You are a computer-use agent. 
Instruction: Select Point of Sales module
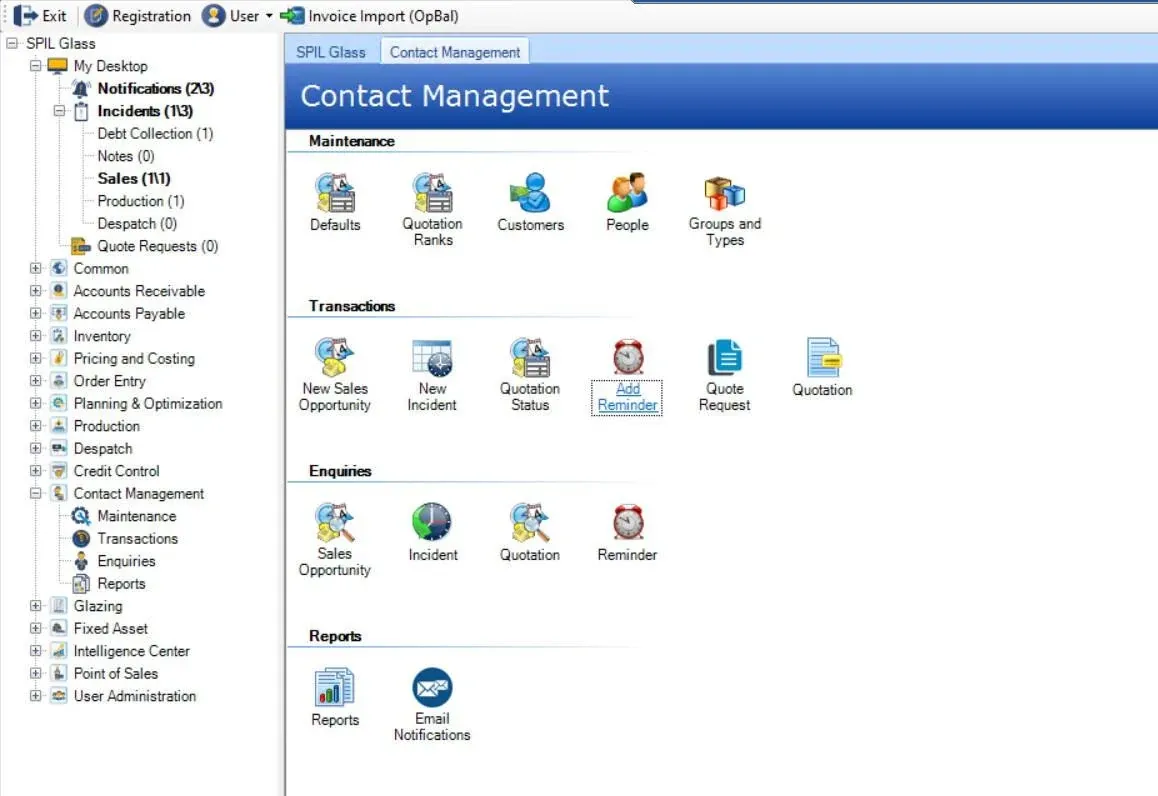[115, 673]
